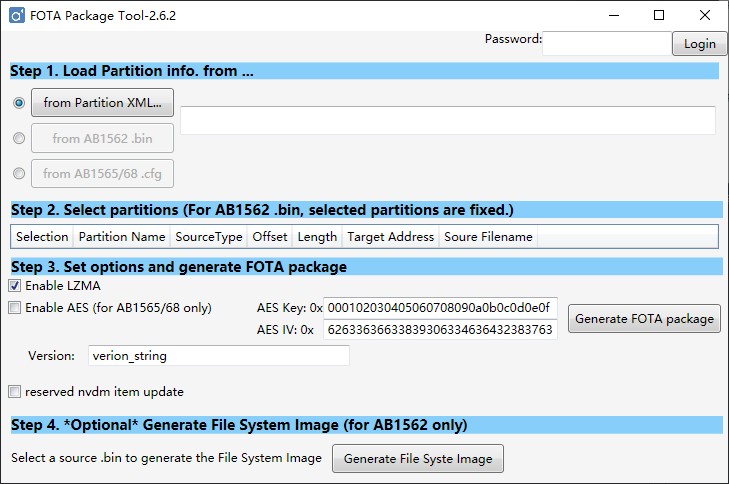Click the SourceType column header
Screen dimensions: 729x484
[209, 237]
